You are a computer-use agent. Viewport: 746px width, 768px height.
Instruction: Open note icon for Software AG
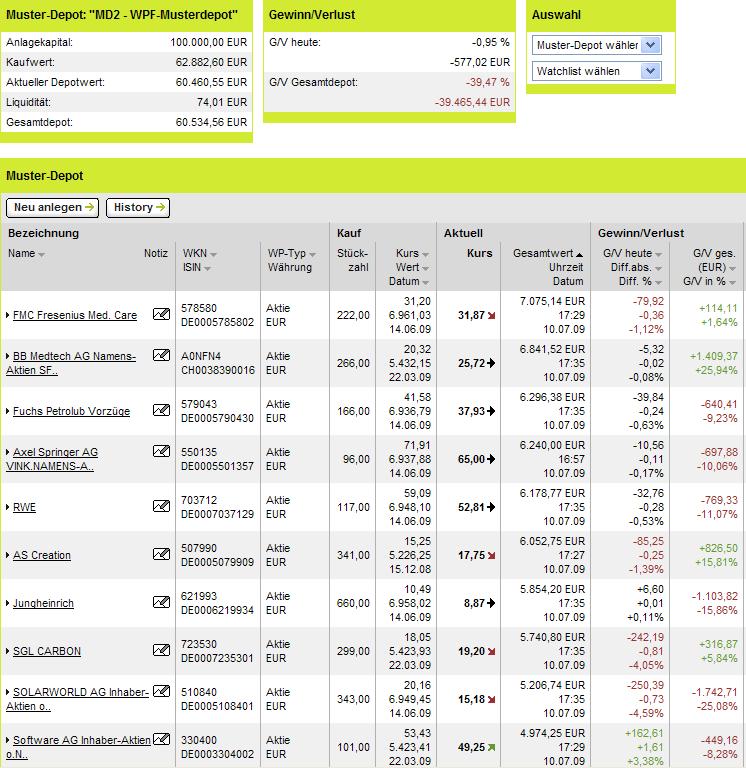point(161,739)
